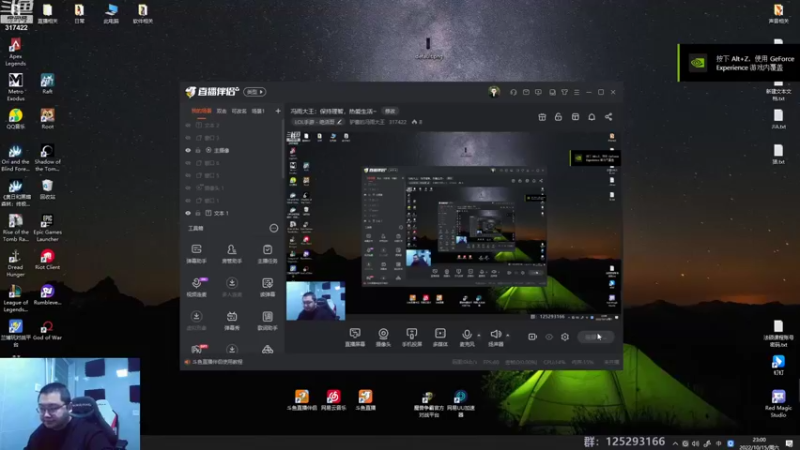Screen dimensions: 800x450
Task: Open the 房管助手 room manager tool
Action: pyautogui.click(x=232, y=253)
